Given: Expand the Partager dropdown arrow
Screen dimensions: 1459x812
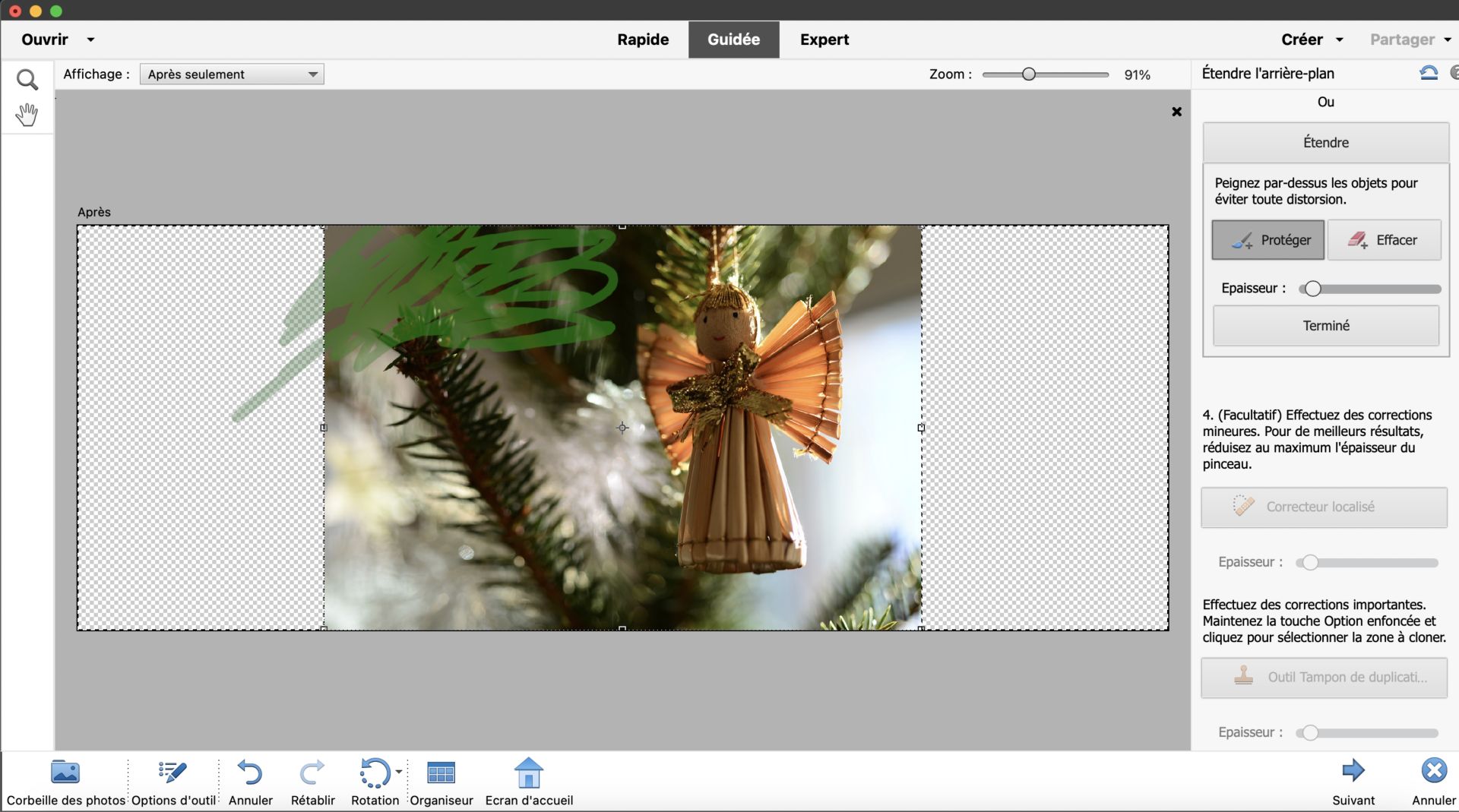Looking at the screenshot, I should 1448,39.
